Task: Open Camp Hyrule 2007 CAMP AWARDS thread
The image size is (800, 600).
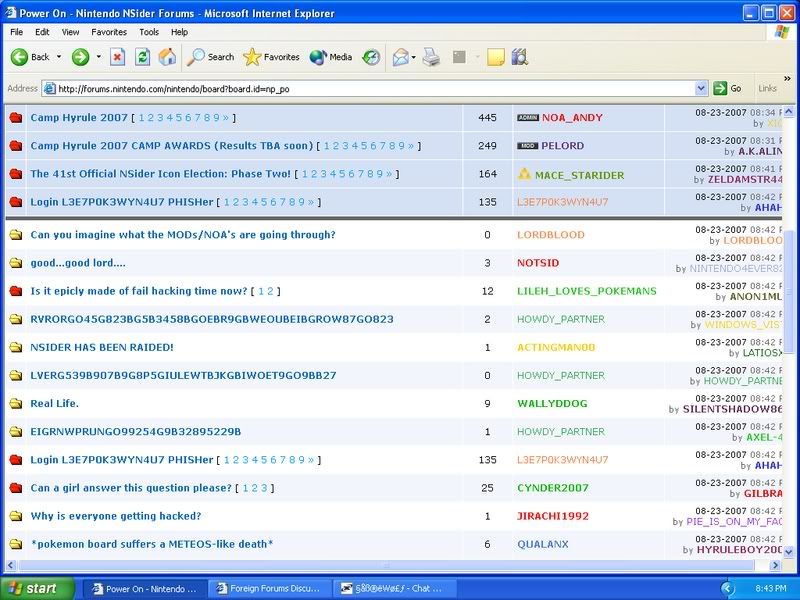Action: (171, 146)
